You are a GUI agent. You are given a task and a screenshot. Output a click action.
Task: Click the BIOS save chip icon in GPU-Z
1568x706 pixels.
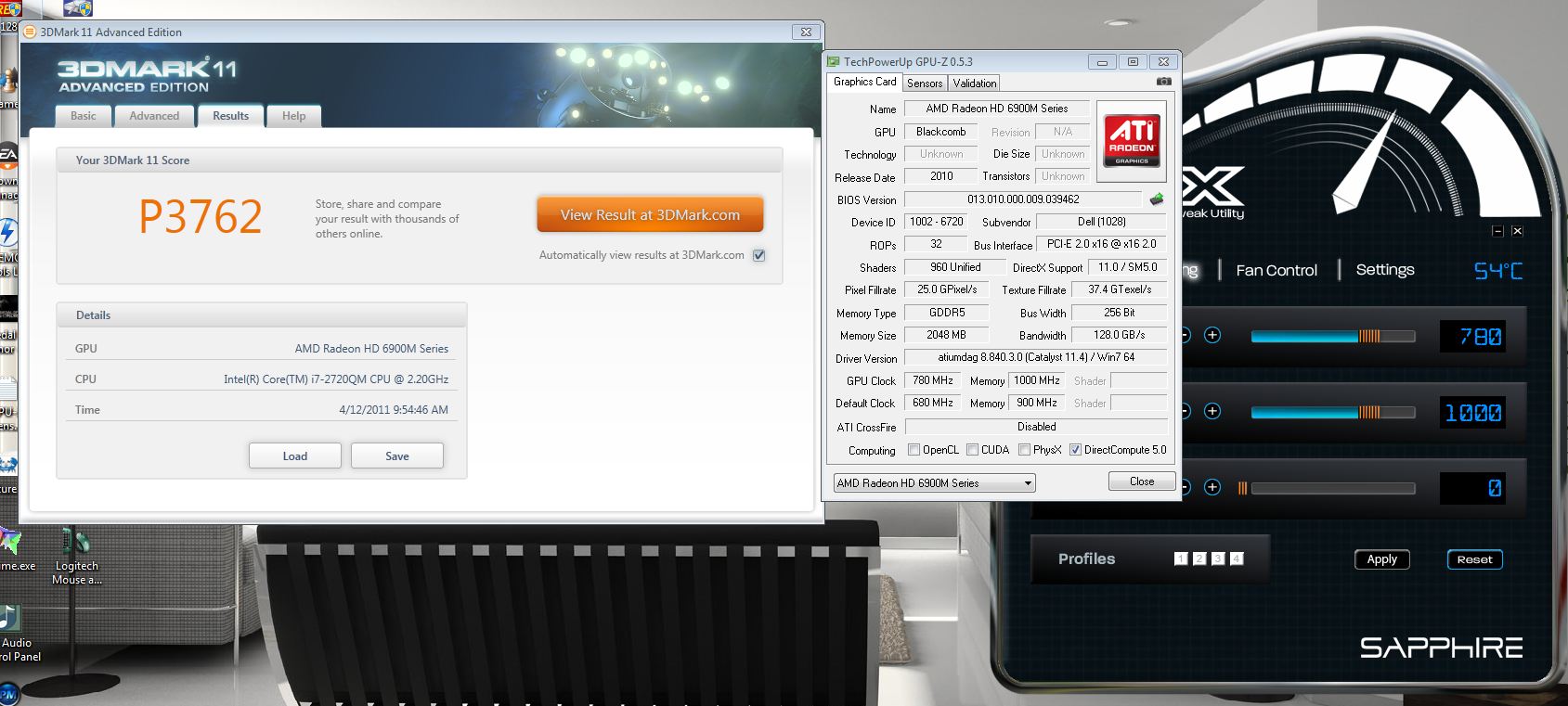(x=1157, y=199)
